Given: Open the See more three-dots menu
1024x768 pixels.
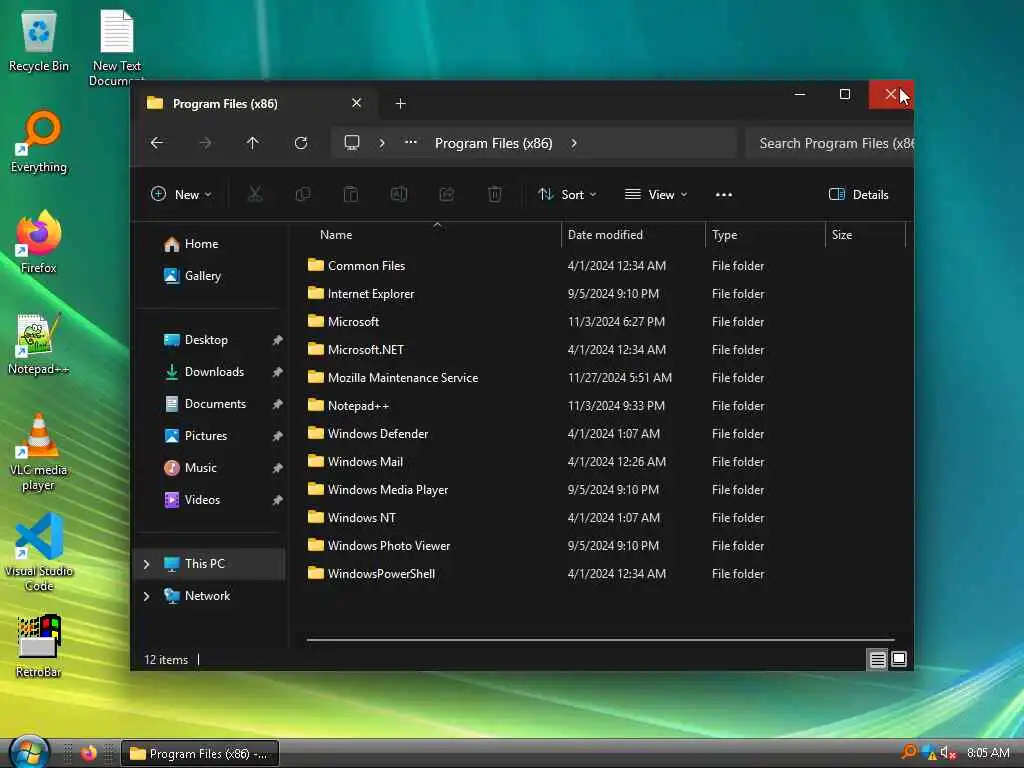Looking at the screenshot, I should (x=724, y=195).
